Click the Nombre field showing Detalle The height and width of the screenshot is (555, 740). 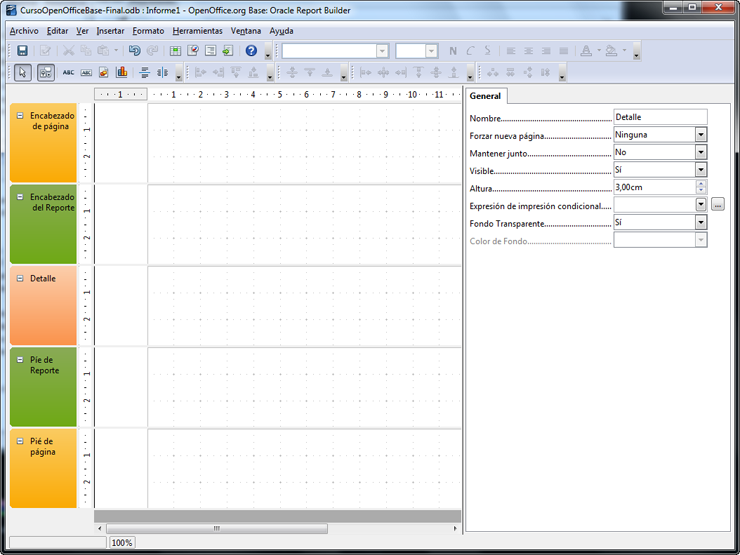click(x=660, y=117)
